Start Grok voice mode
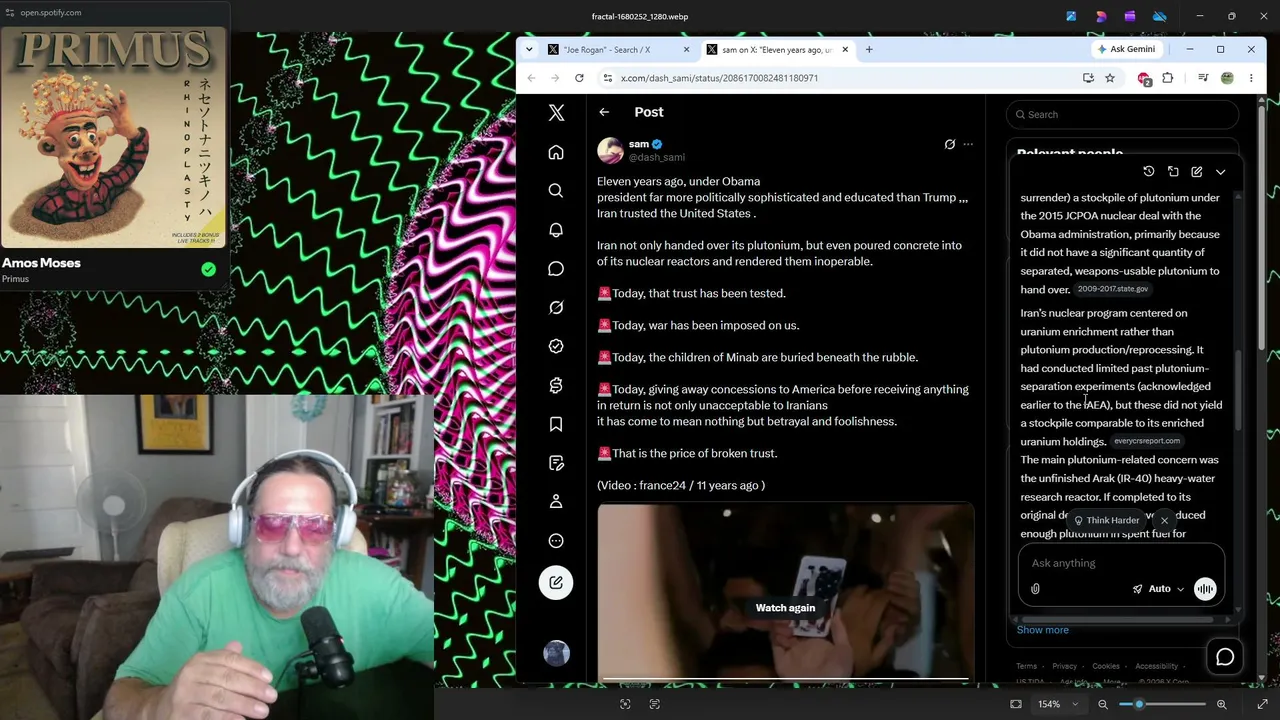 (1205, 589)
